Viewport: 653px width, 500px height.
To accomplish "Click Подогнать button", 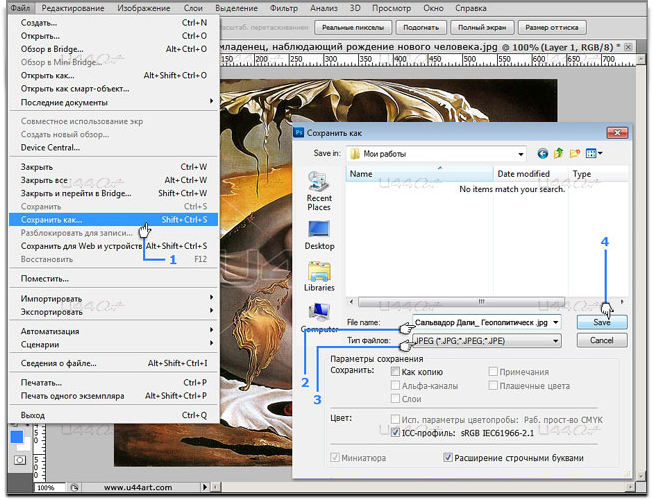I will 421,27.
